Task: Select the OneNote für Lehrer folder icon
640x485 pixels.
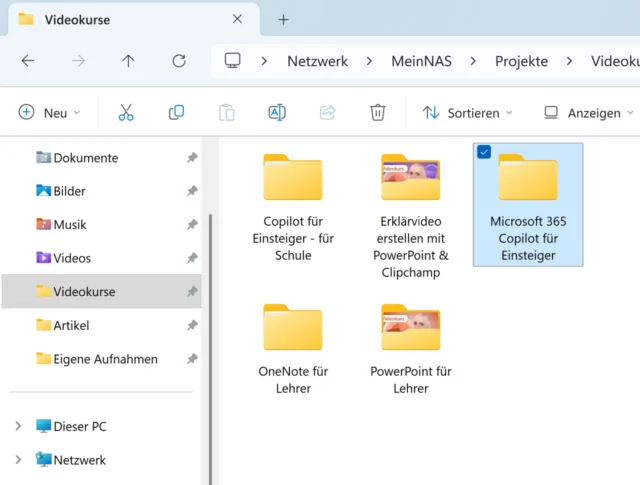Action: point(293,327)
